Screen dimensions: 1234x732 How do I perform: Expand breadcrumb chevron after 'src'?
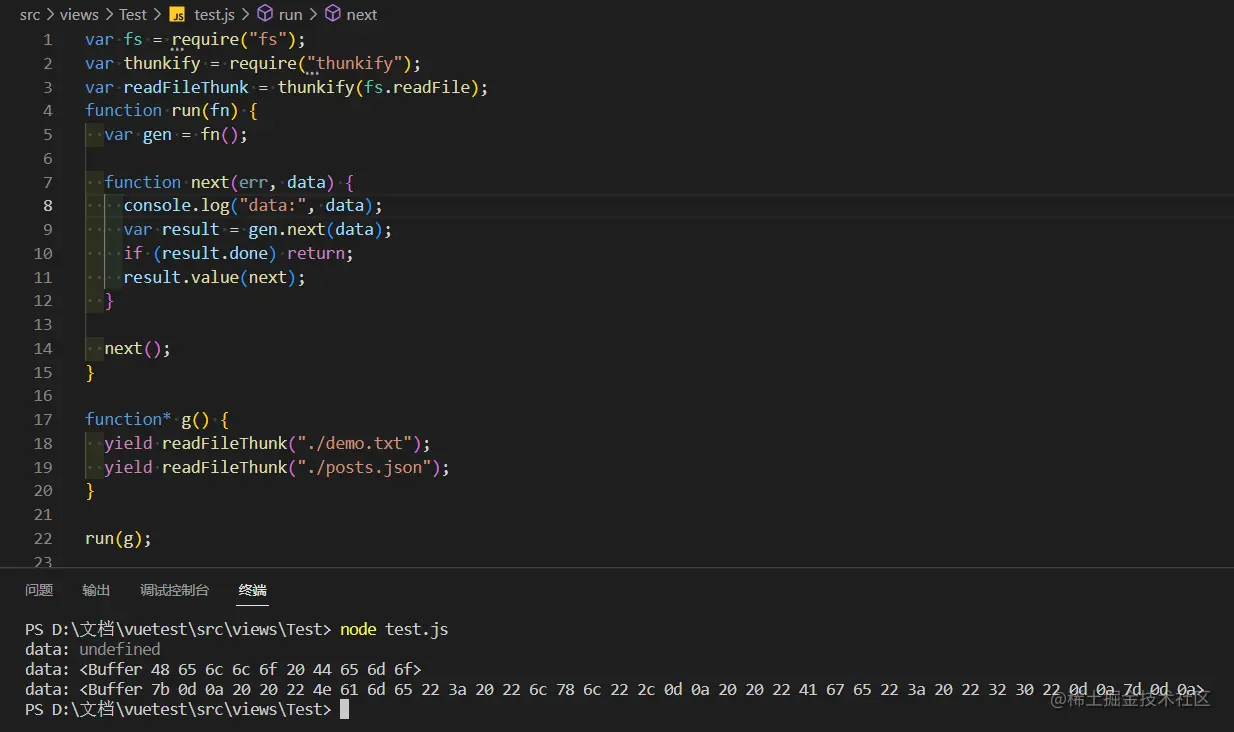tap(50, 15)
